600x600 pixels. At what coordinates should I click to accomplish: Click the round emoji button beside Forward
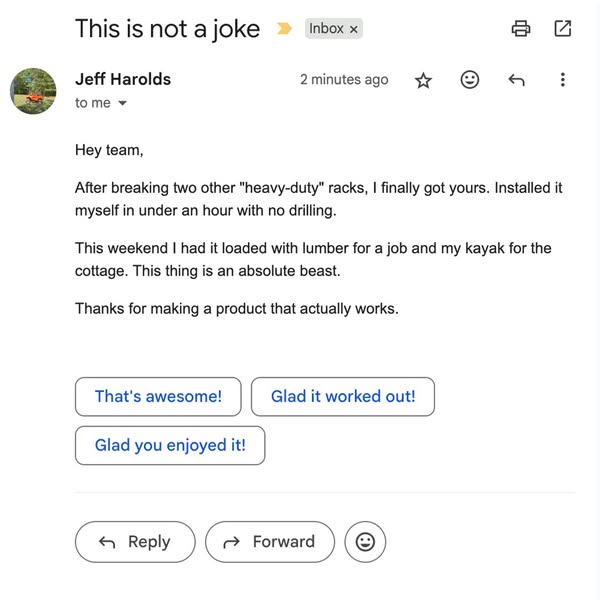[x=365, y=542]
